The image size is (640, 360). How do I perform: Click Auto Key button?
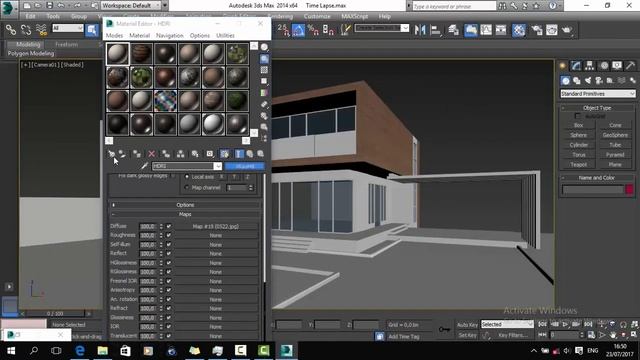[x=467, y=324]
